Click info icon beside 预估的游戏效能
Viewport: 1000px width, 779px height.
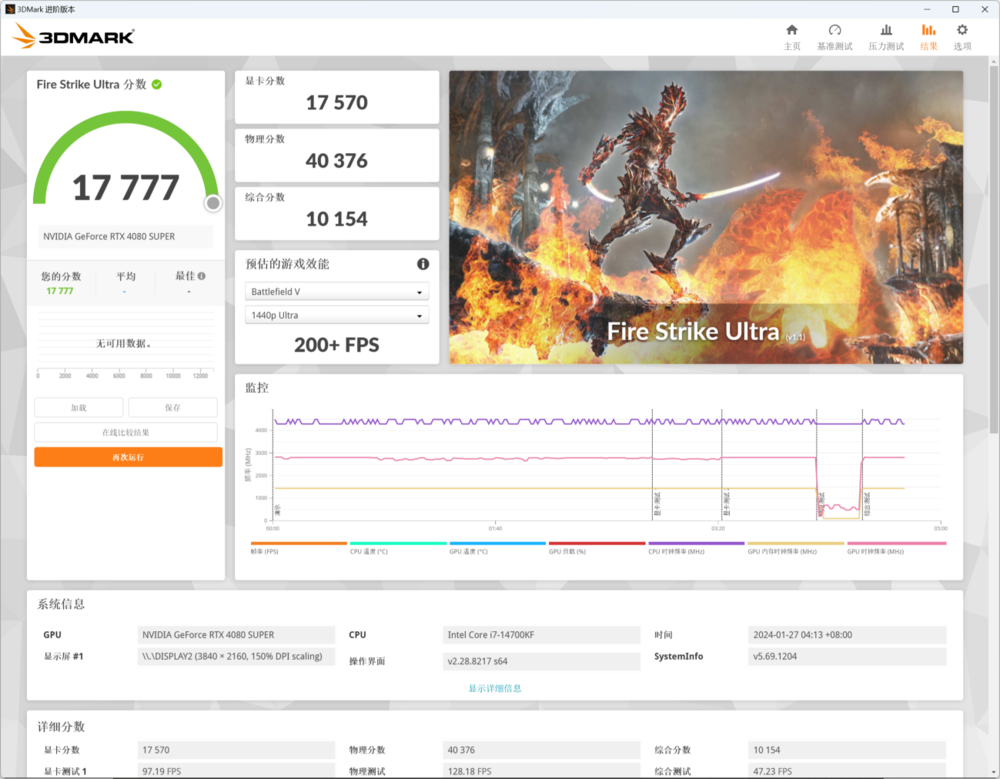click(x=423, y=264)
